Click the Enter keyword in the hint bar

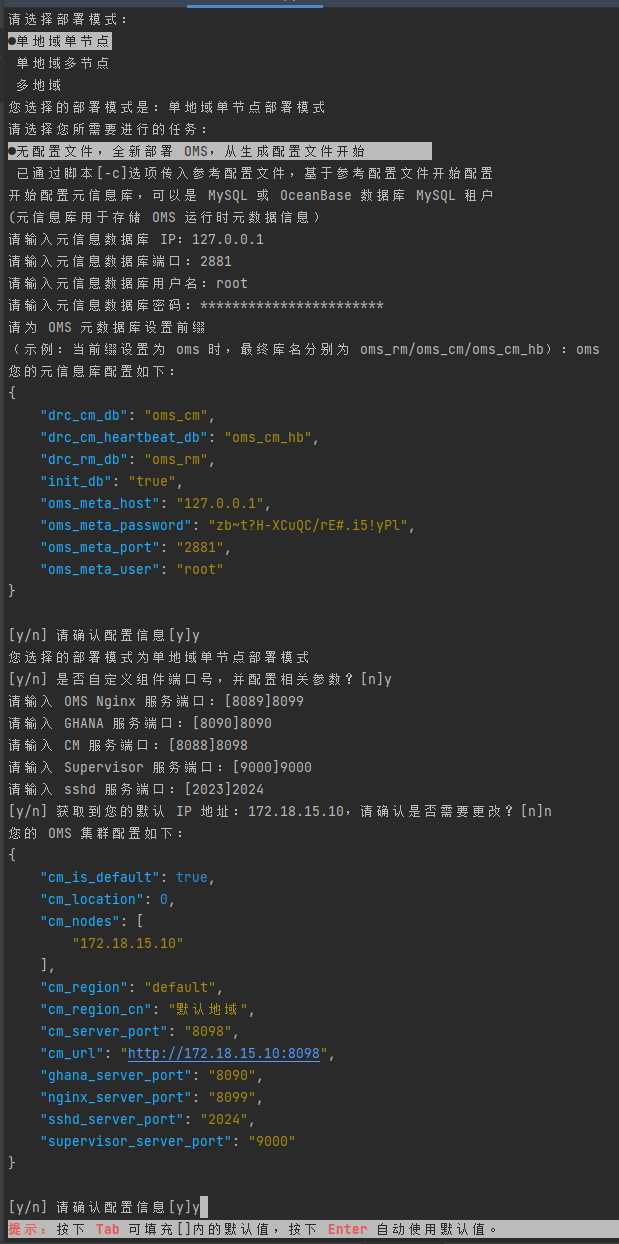point(348,1229)
